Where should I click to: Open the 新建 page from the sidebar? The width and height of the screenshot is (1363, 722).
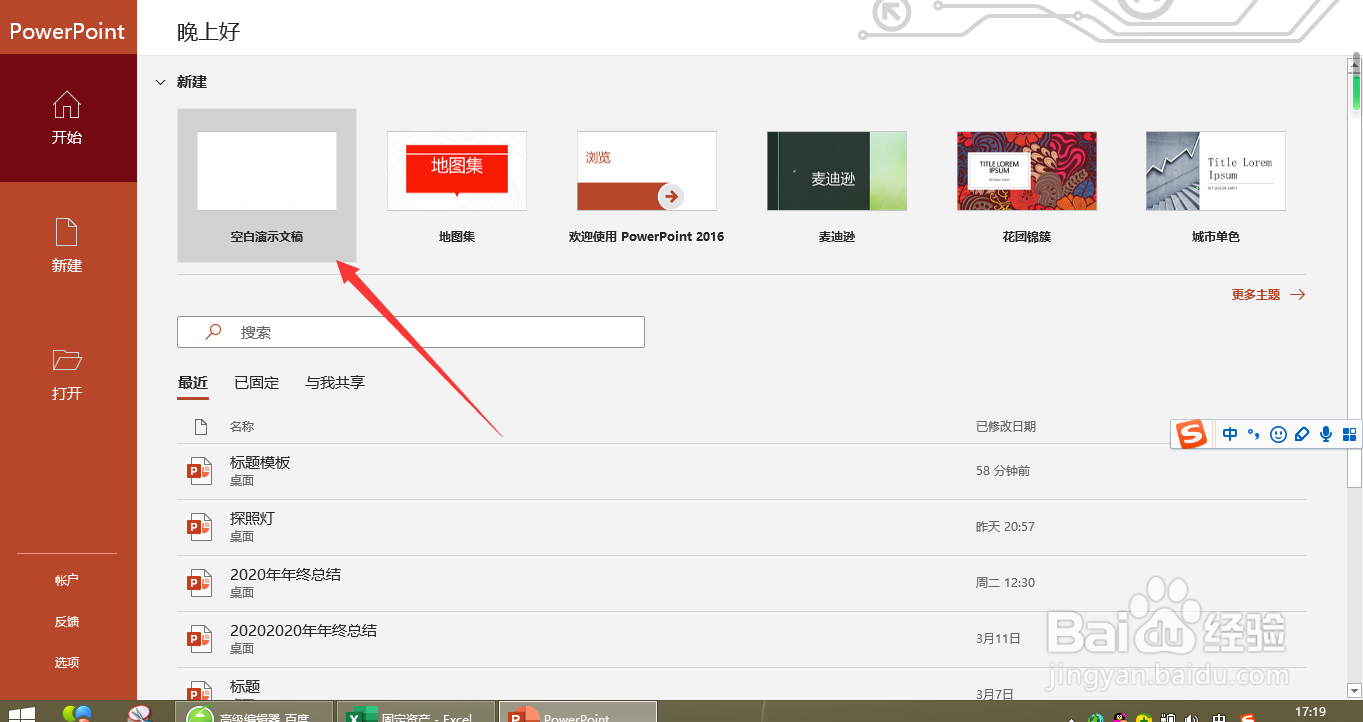pos(67,246)
